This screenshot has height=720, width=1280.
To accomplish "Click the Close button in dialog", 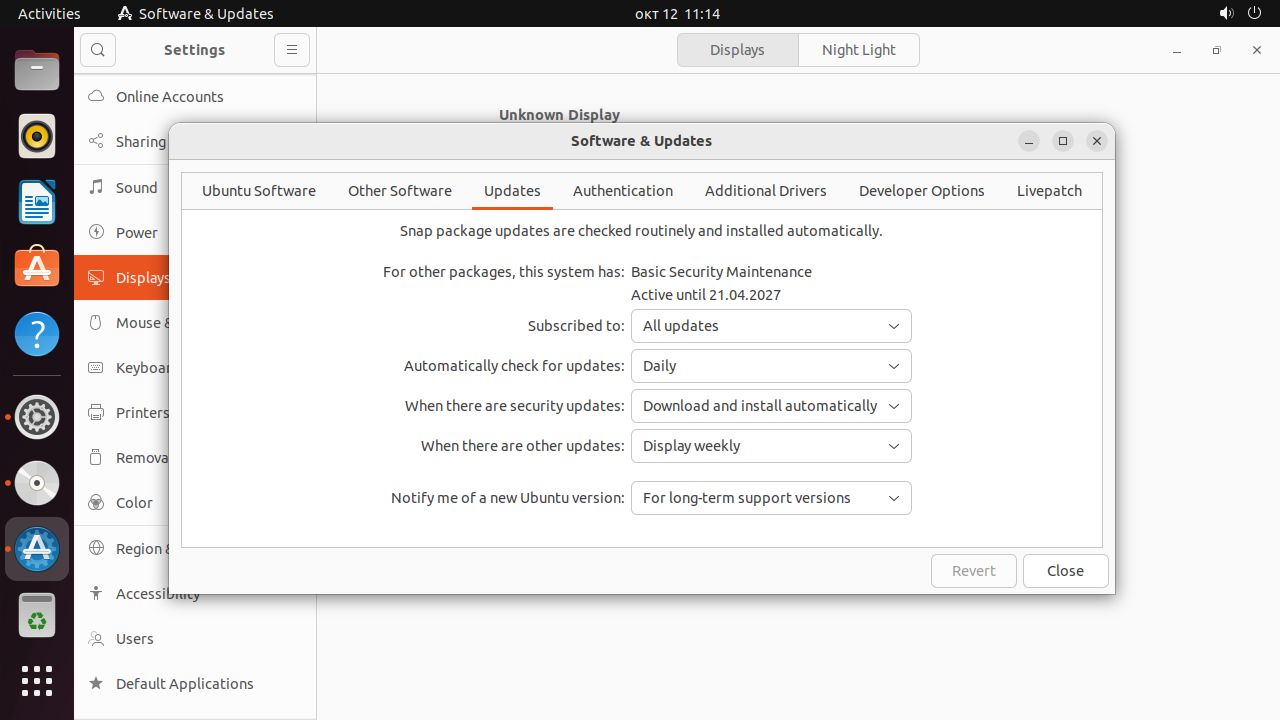I will (1065, 571).
